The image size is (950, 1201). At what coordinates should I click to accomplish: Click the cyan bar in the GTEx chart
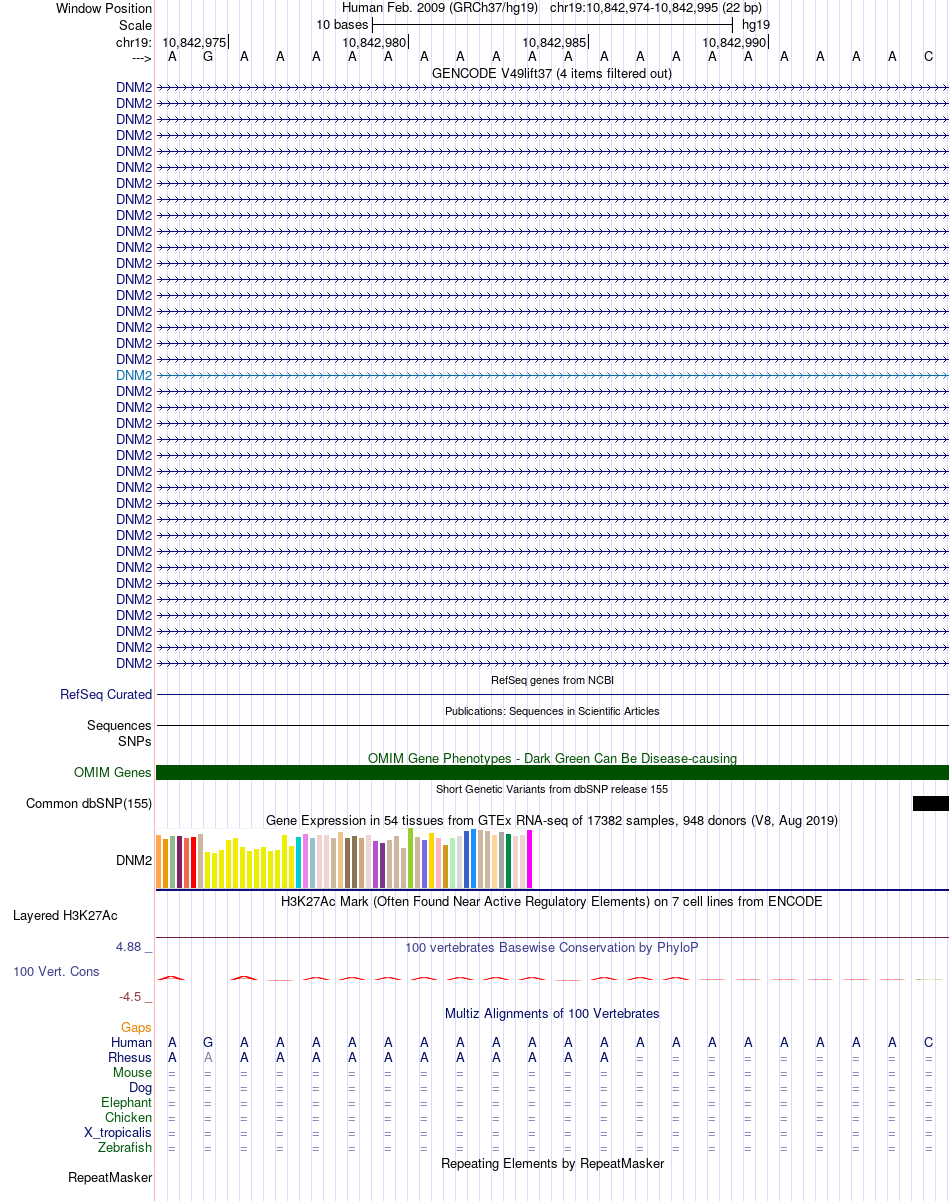[x=299, y=863]
